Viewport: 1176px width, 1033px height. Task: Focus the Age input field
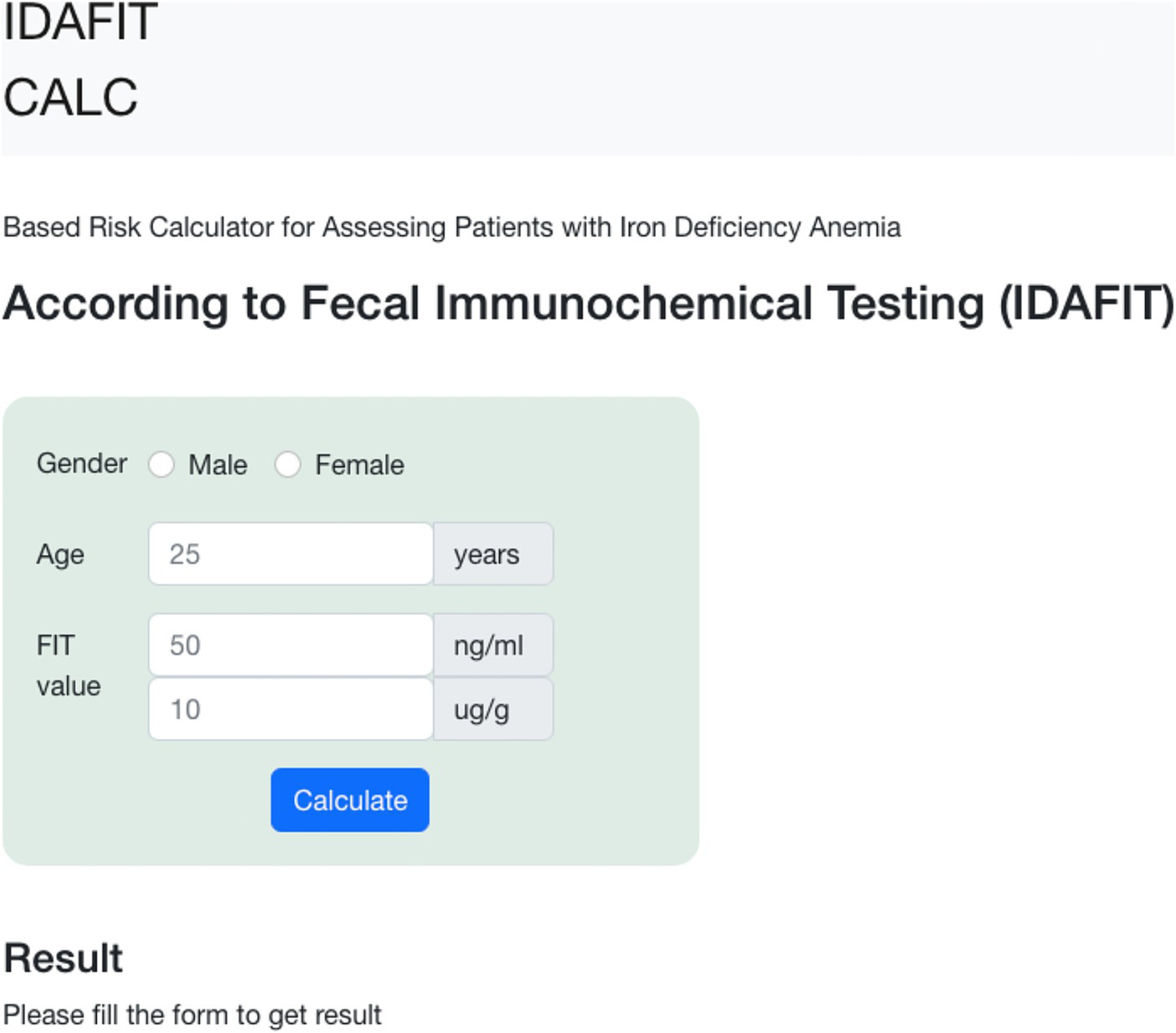pyautogui.click(x=290, y=554)
